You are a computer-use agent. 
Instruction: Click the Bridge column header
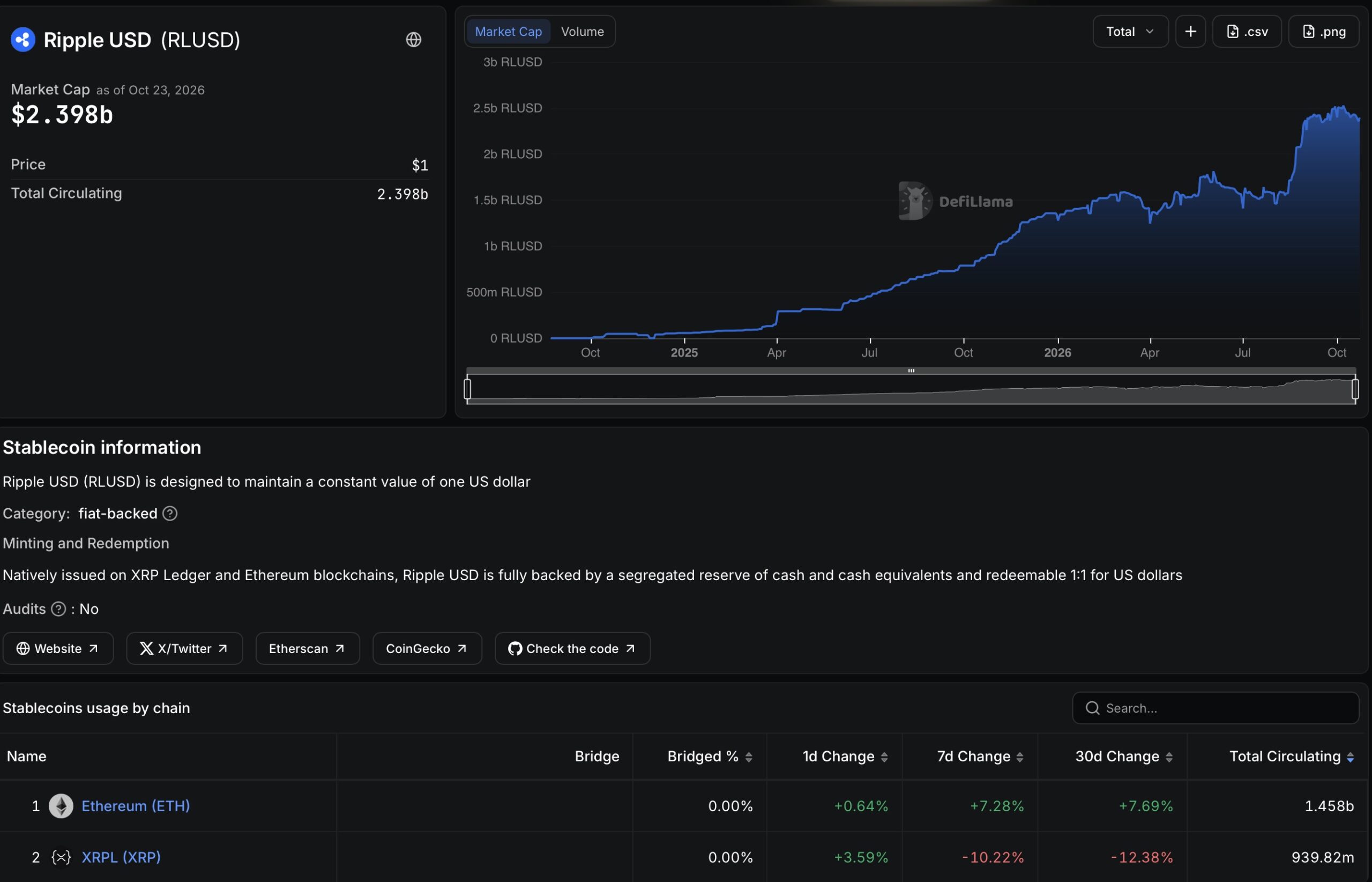pyautogui.click(x=596, y=756)
